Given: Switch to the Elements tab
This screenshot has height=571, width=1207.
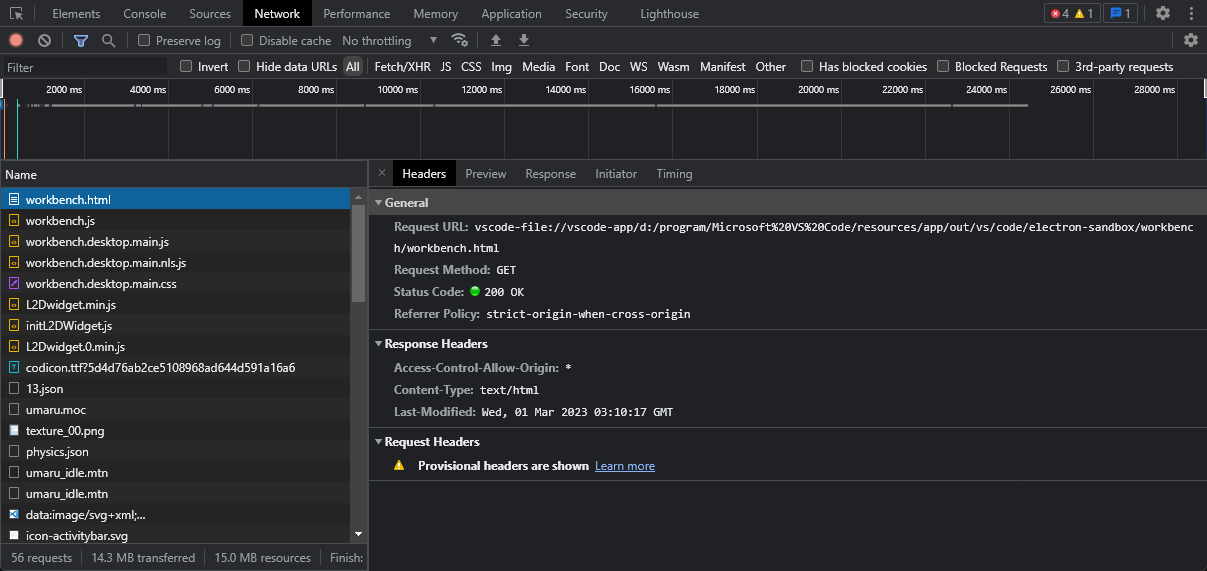Looking at the screenshot, I should click(76, 14).
